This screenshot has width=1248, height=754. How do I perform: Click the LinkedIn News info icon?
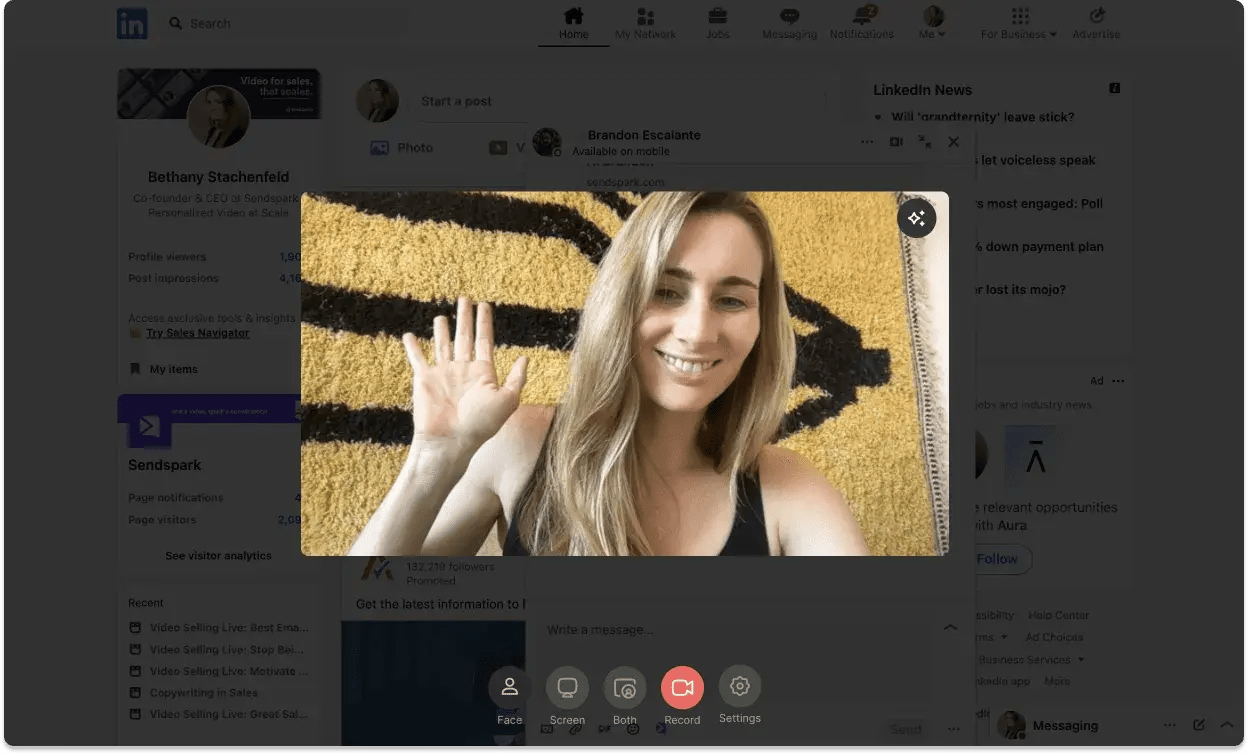1115,89
